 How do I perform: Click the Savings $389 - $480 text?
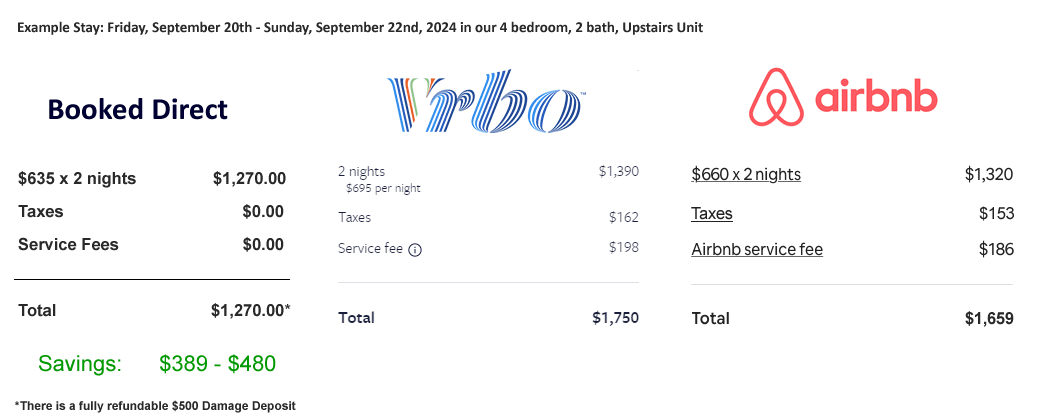tap(157, 364)
